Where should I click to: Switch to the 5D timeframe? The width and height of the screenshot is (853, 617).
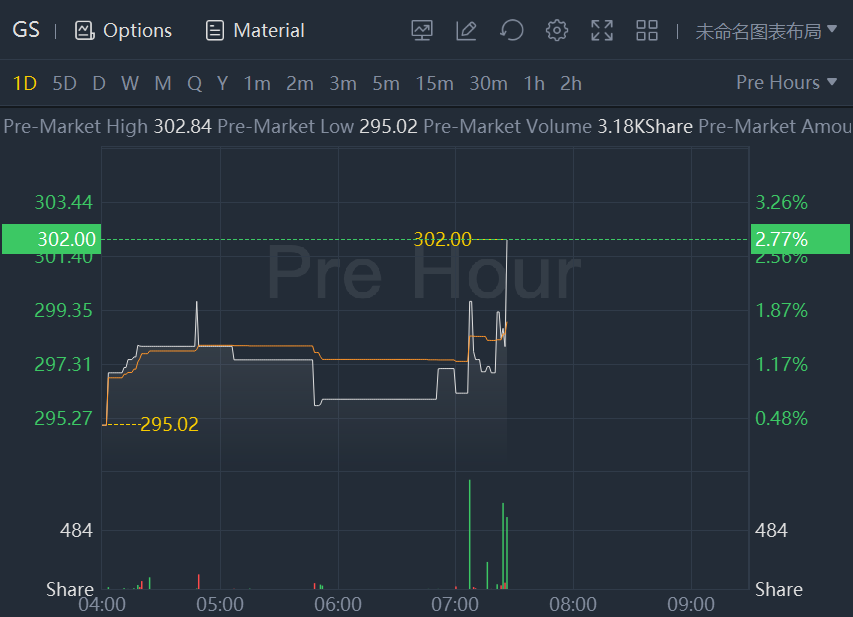[x=64, y=83]
